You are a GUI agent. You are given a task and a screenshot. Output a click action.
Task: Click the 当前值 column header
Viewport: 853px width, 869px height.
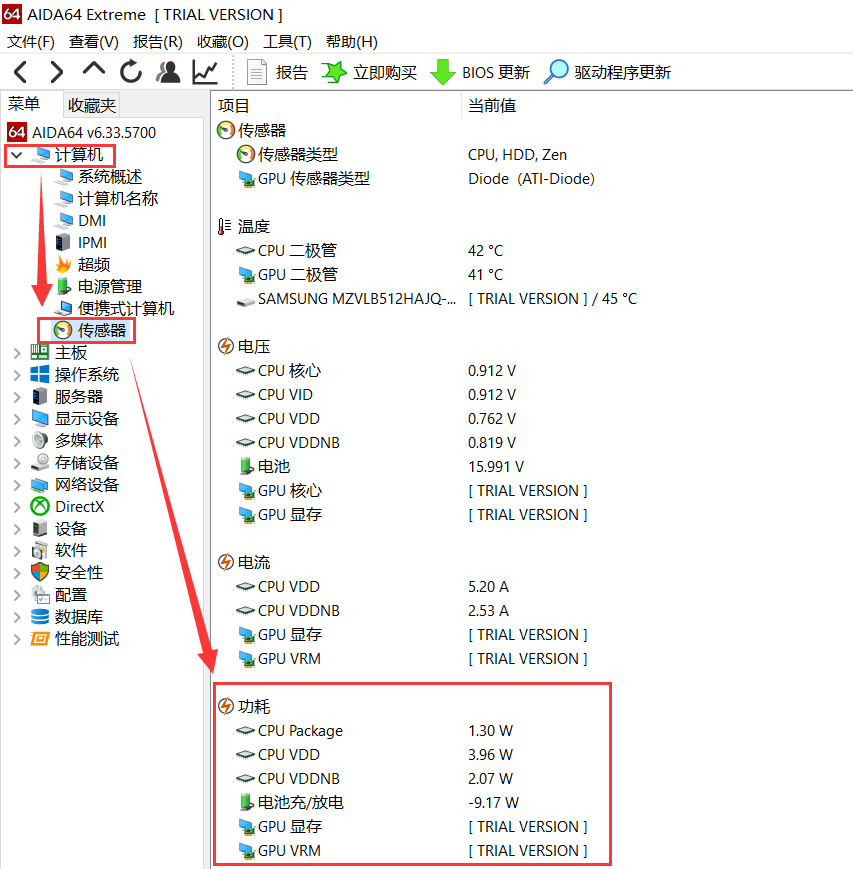[x=492, y=105]
